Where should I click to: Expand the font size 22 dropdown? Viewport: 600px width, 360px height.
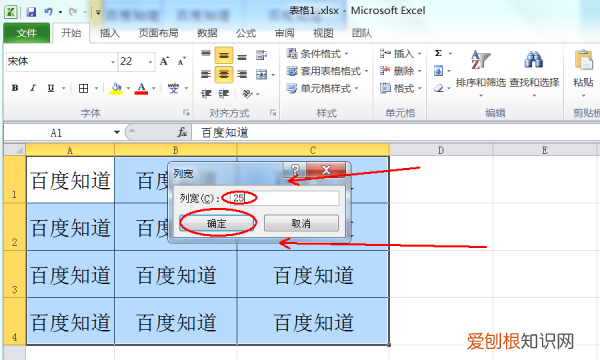(x=150, y=62)
